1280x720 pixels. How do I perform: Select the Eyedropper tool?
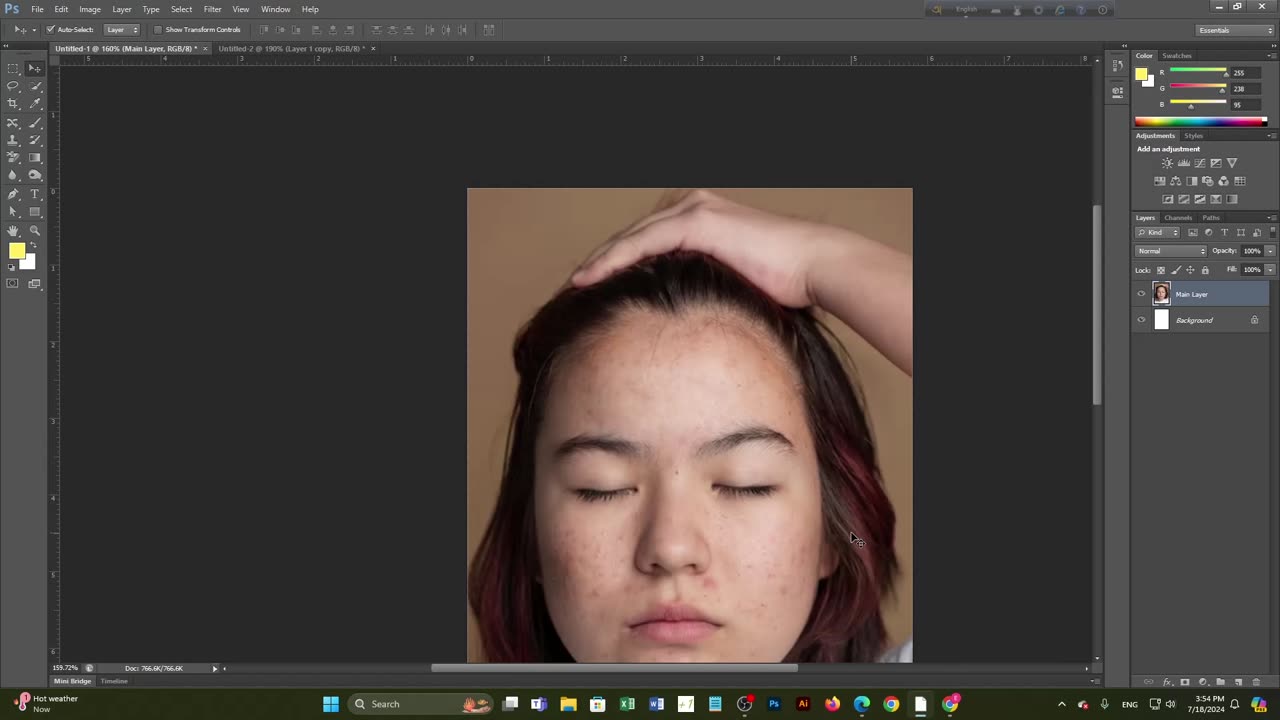point(34,104)
